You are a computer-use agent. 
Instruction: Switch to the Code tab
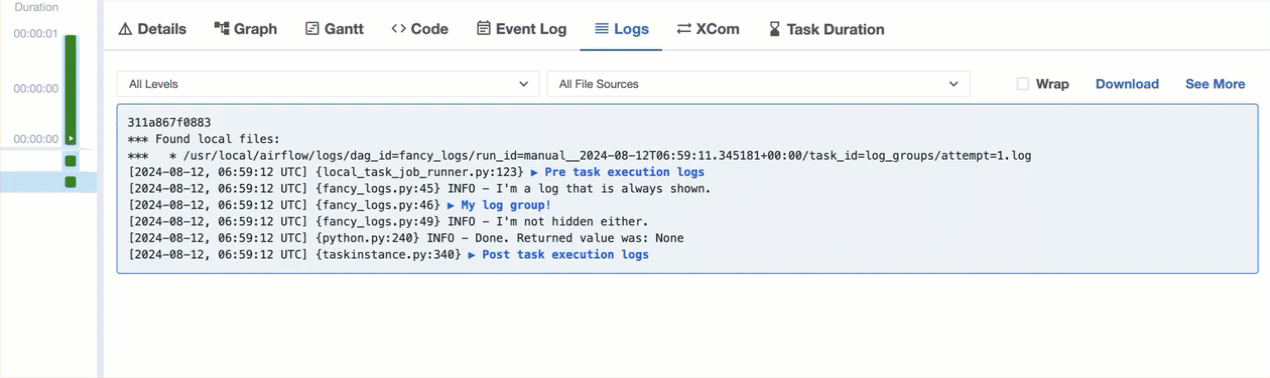point(419,29)
